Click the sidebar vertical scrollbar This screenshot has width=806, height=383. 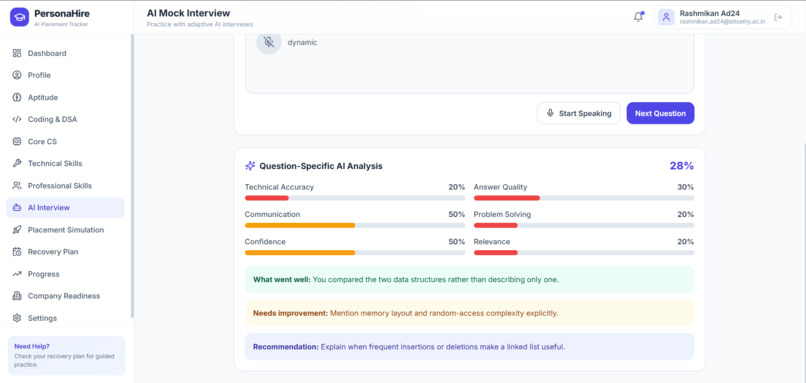[x=132, y=176]
